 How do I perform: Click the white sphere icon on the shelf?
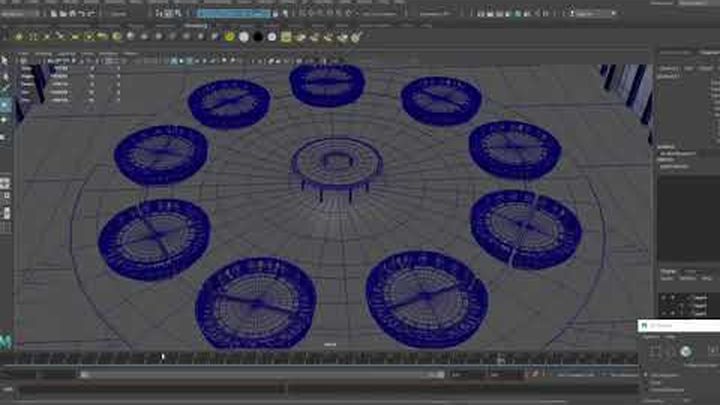(x=243, y=37)
